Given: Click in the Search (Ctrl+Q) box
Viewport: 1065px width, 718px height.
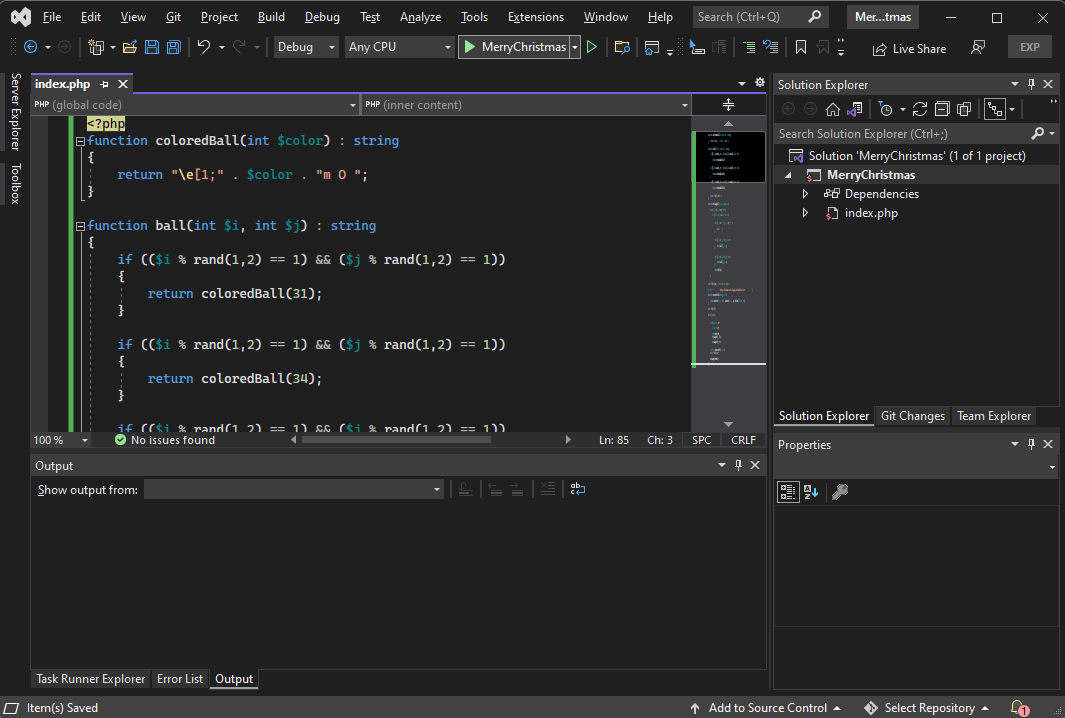Looking at the screenshot, I should [x=759, y=17].
